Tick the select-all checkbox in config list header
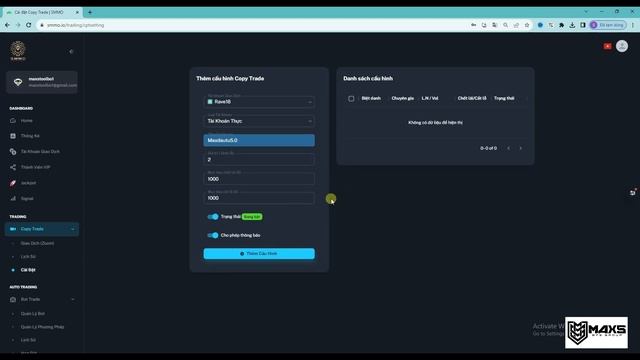 (x=351, y=98)
